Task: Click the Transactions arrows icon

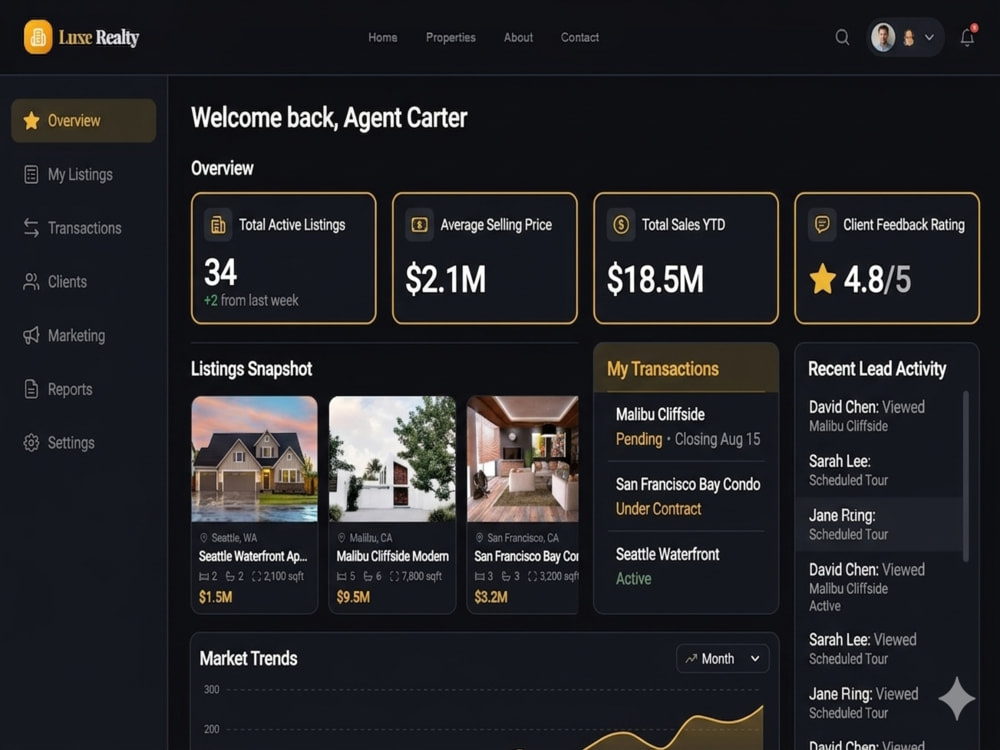Action: 31,228
